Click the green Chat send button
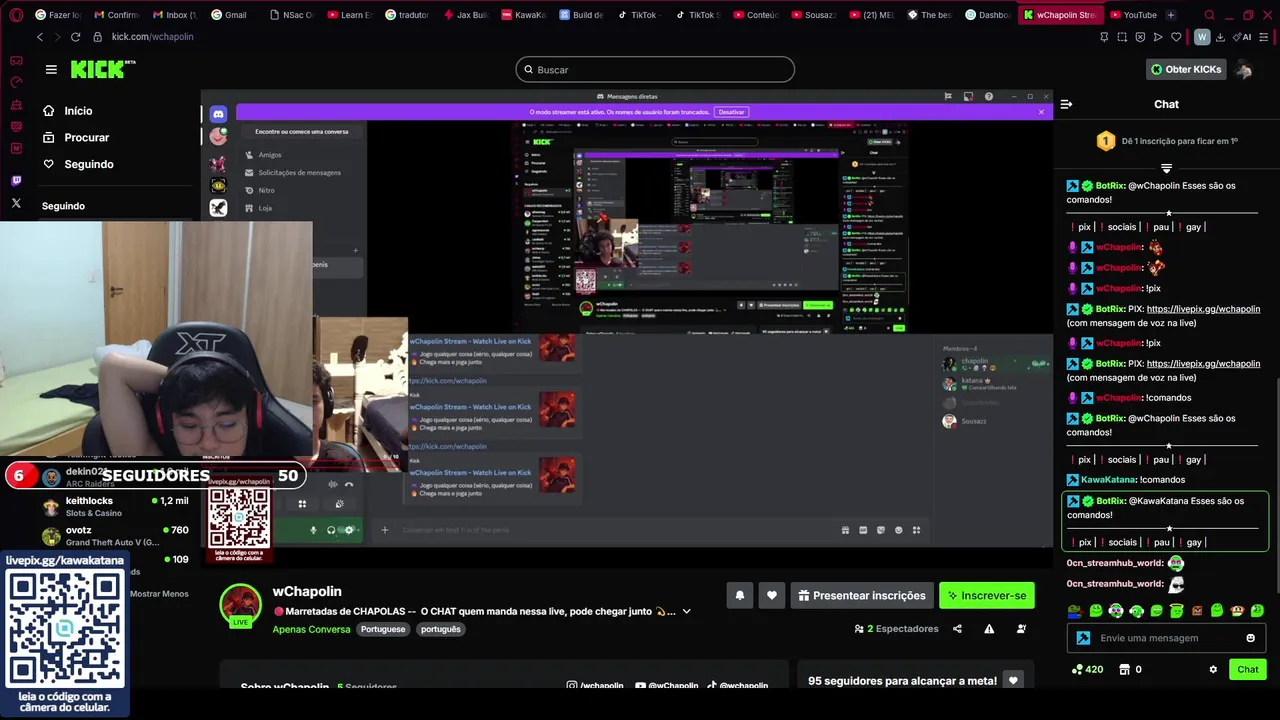Image resolution: width=1280 pixels, height=720 pixels. (1248, 669)
